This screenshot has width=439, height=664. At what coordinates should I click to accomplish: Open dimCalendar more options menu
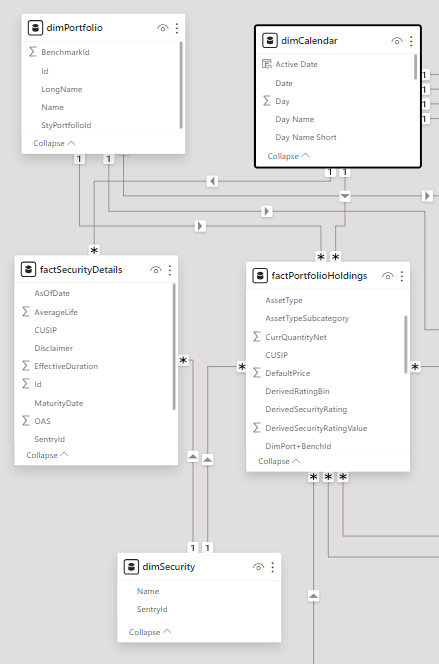click(411, 41)
